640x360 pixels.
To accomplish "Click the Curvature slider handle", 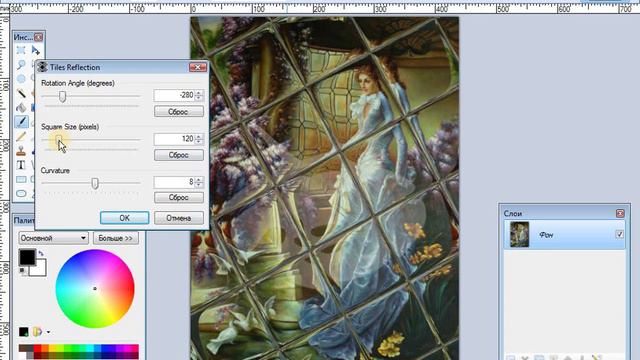I will click(95, 183).
